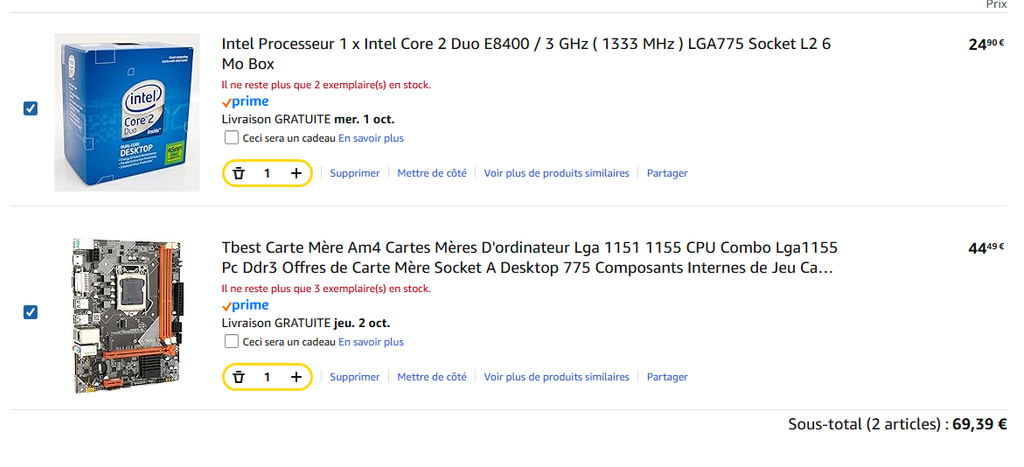Image resolution: width=1024 pixels, height=467 pixels.
Task: Click Supprimer for the Tbest motherboard
Action: pyautogui.click(x=355, y=377)
